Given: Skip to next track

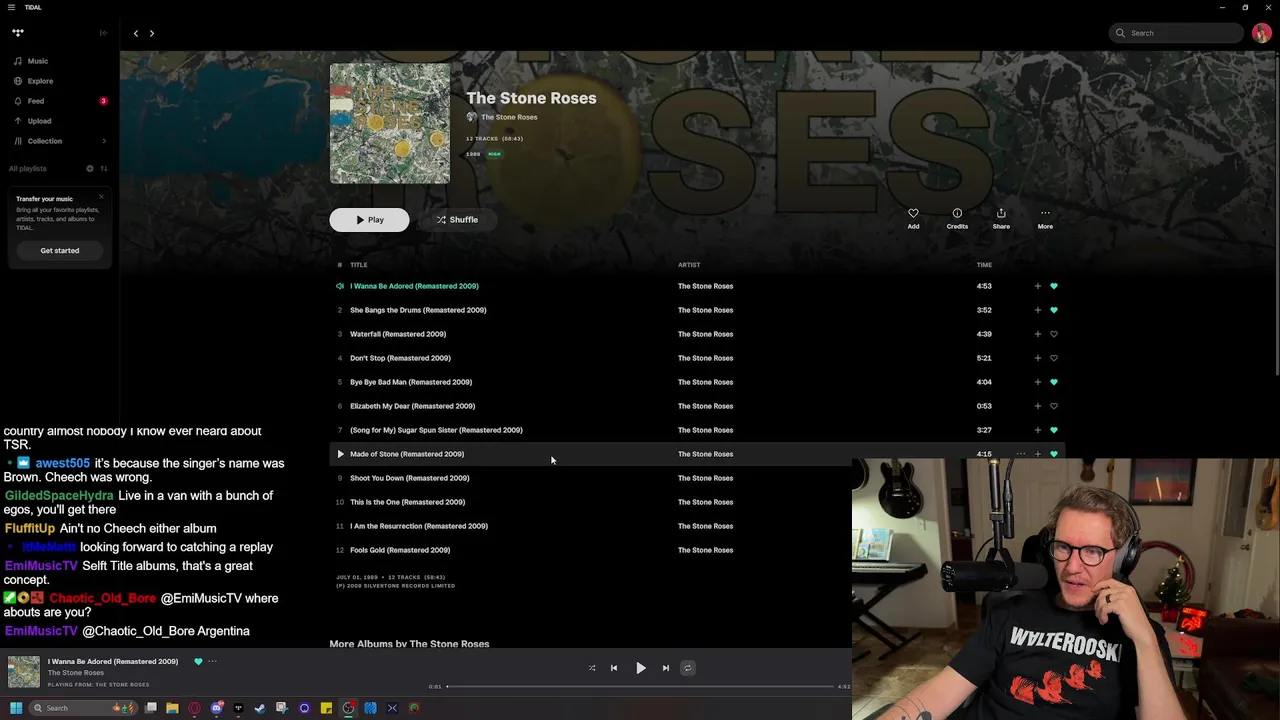Looking at the screenshot, I should click(x=666, y=668).
